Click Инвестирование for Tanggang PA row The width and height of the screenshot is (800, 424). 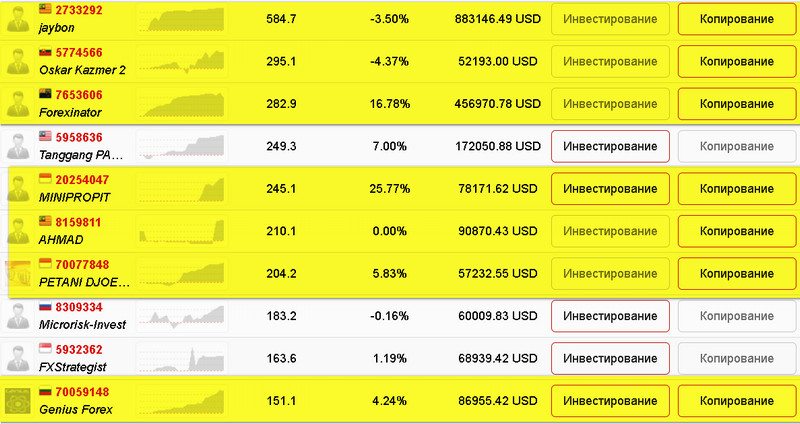coord(610,146)
